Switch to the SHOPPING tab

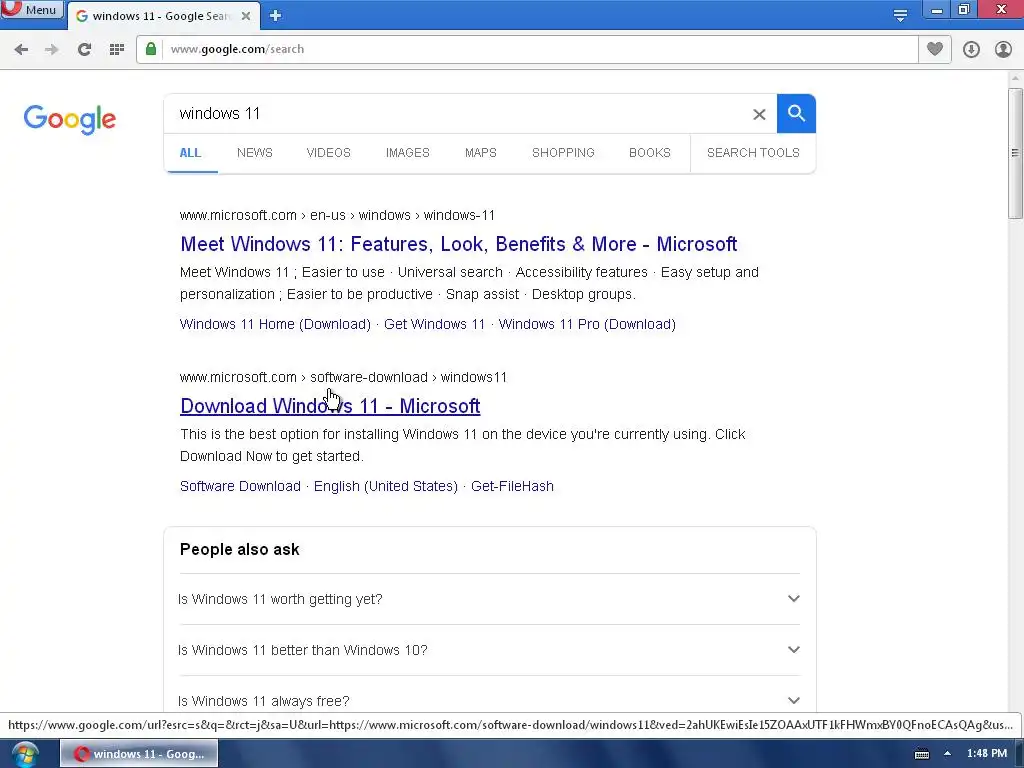point(563,153)
